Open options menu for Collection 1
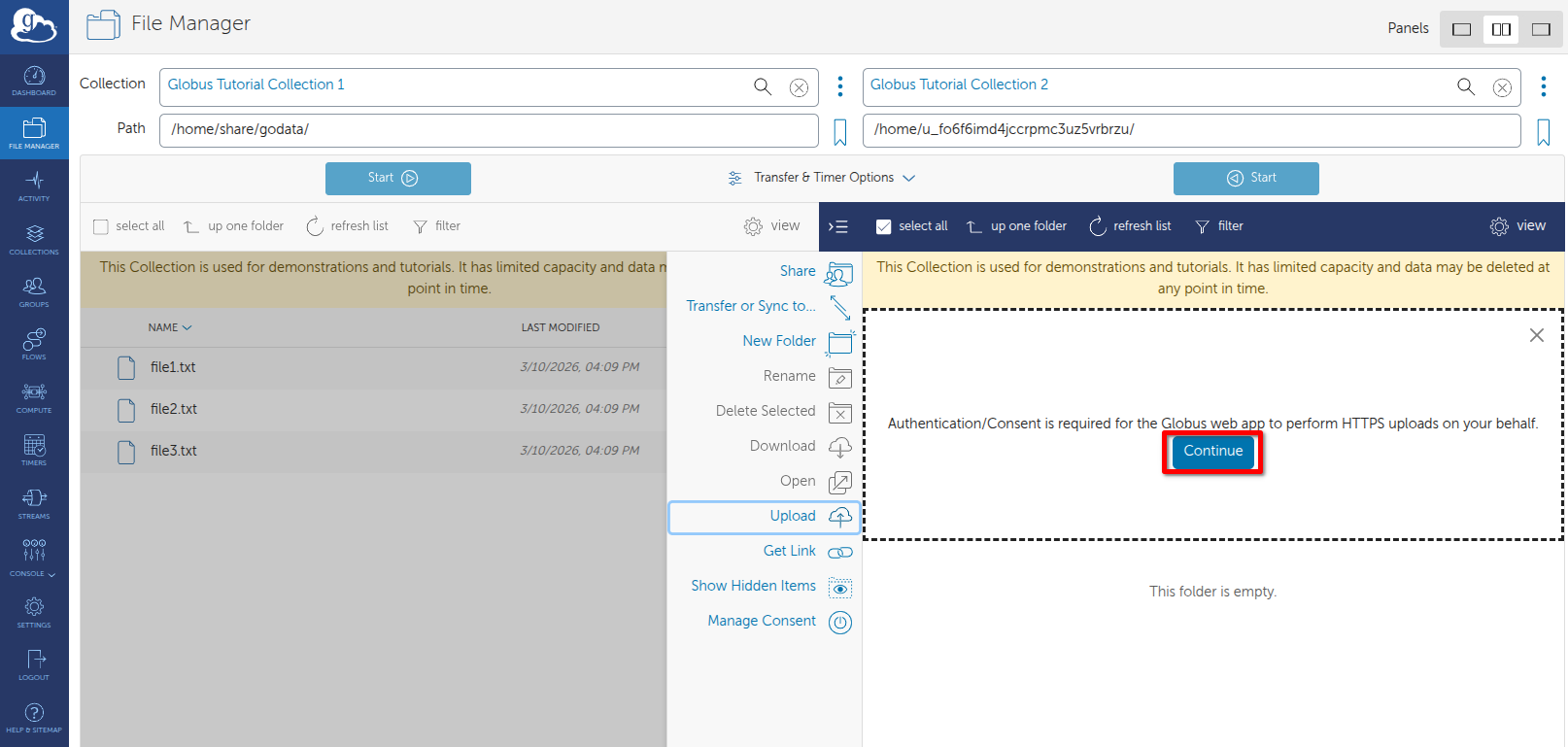Image resolution: width=1568 pixels, height=747 pixels. (x=840, y=86)
